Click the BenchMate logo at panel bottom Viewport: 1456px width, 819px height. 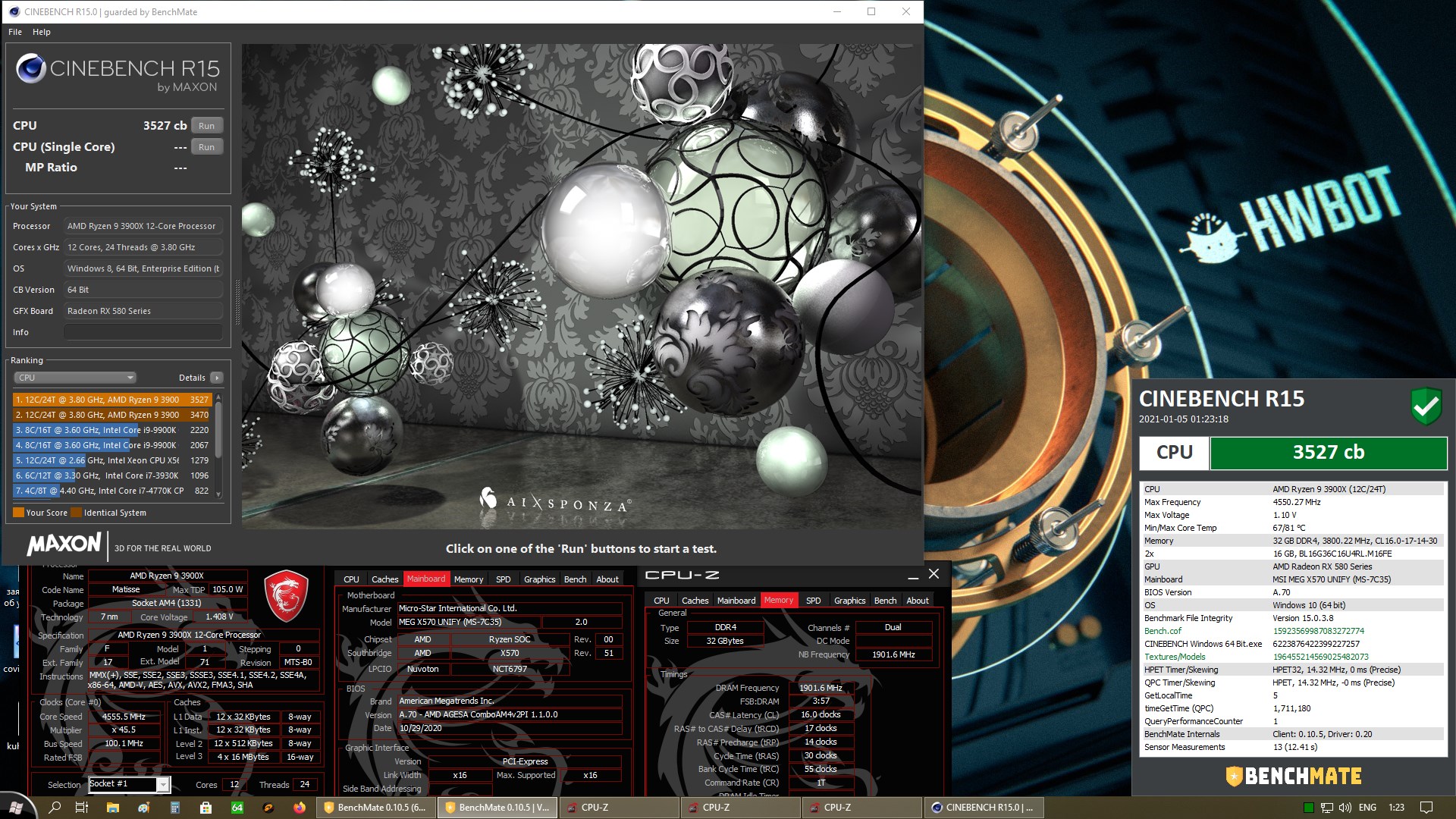point(1294,776)
